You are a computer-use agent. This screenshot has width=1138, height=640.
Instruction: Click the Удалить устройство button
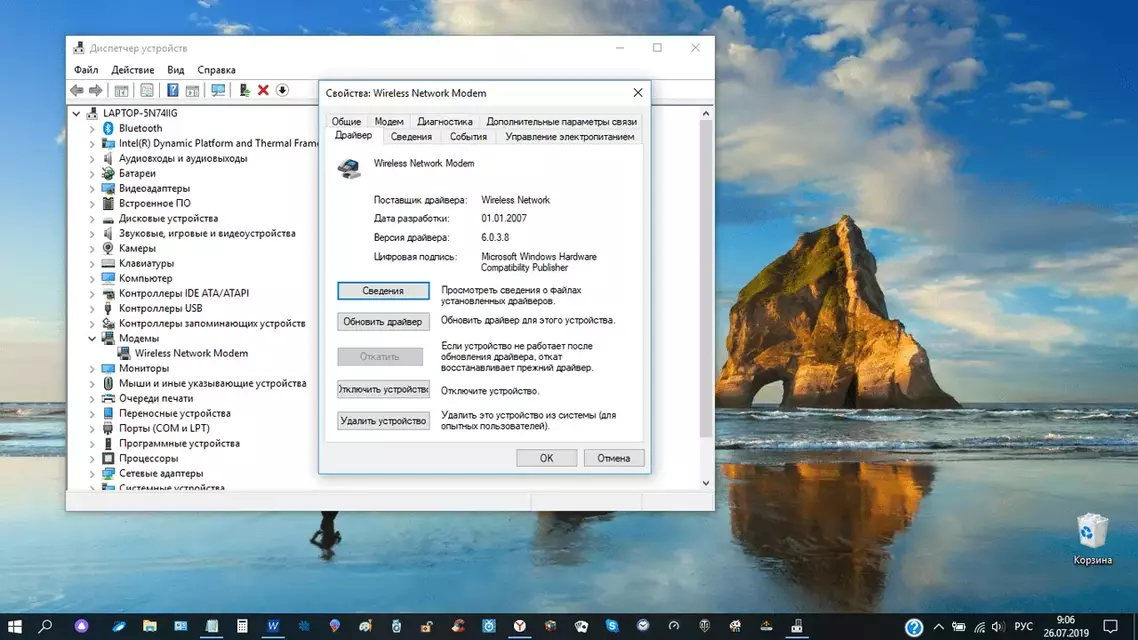[x=382, y=420]
